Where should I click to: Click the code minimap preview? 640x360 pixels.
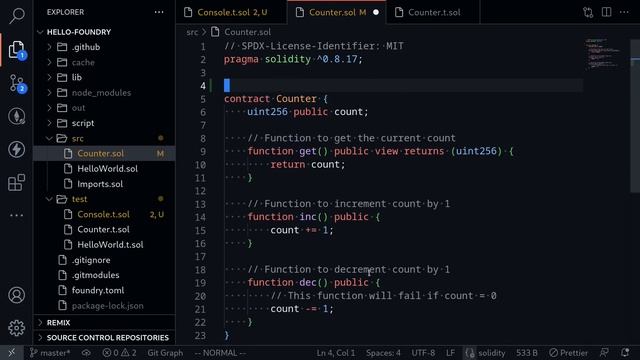click(x=603, y=54)
